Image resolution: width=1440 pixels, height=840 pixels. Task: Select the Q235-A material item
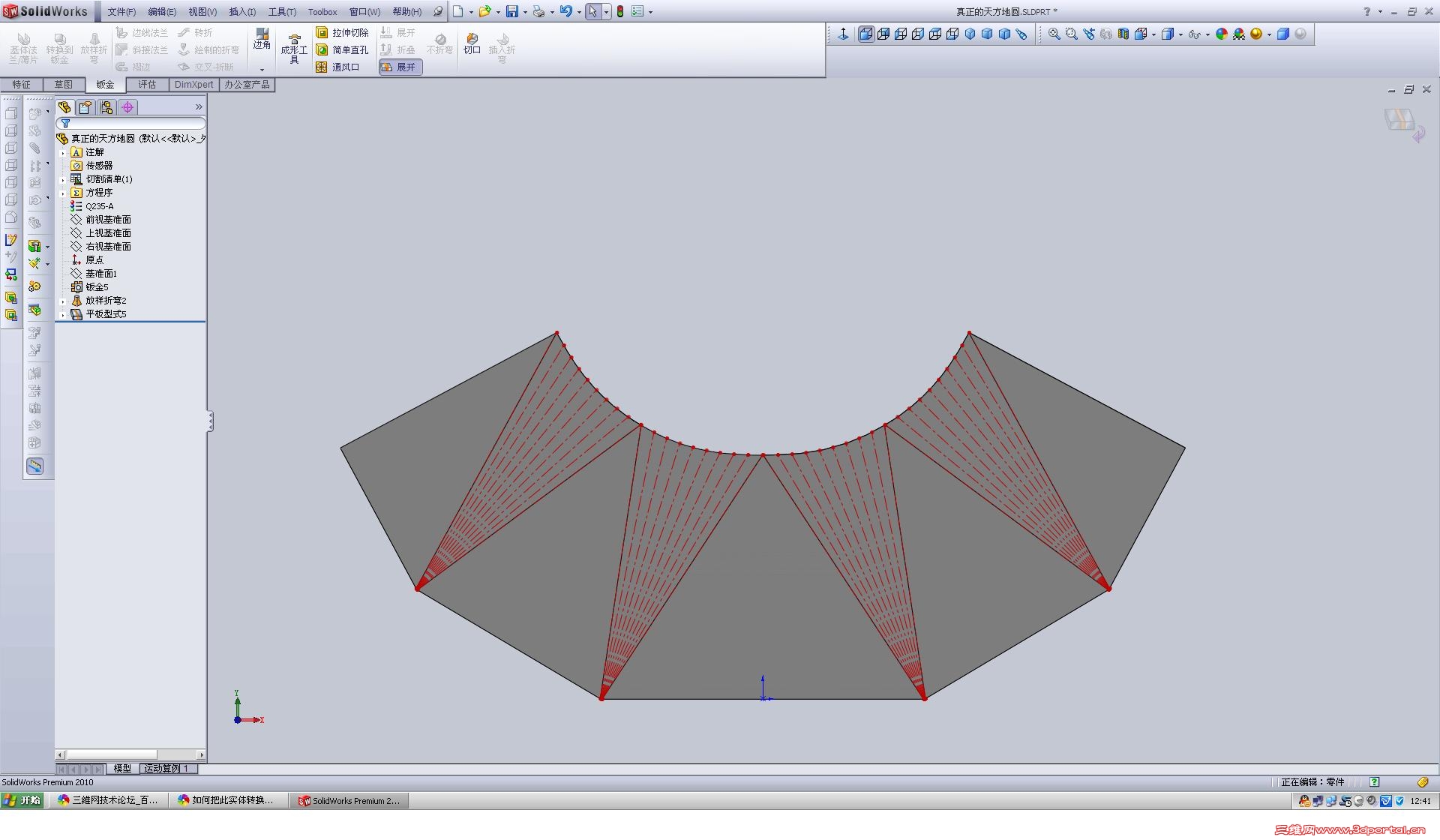(99, 206)
